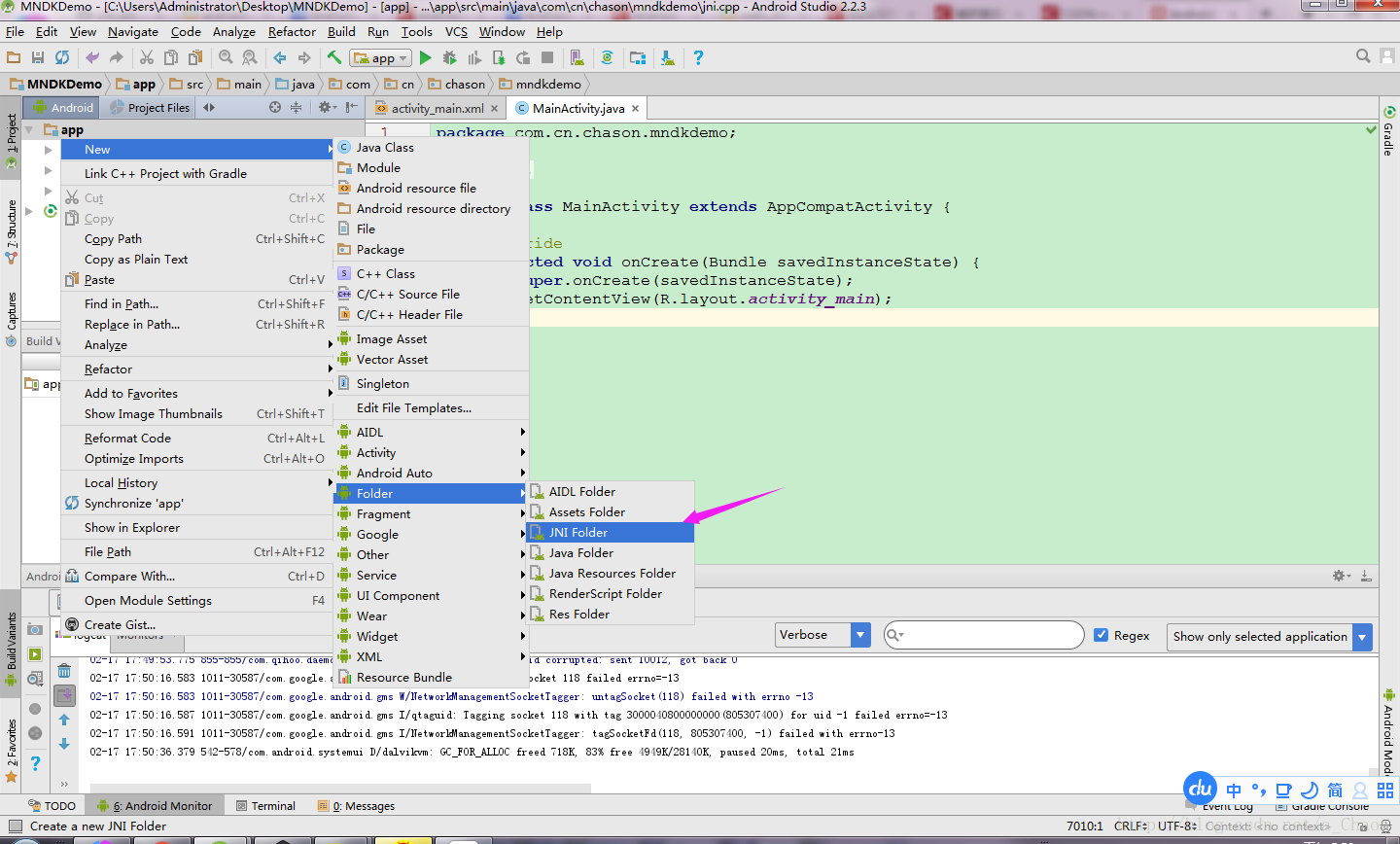Toggle the Regex checkbox
This screenshot has height=844, width=1400.
1102,635
